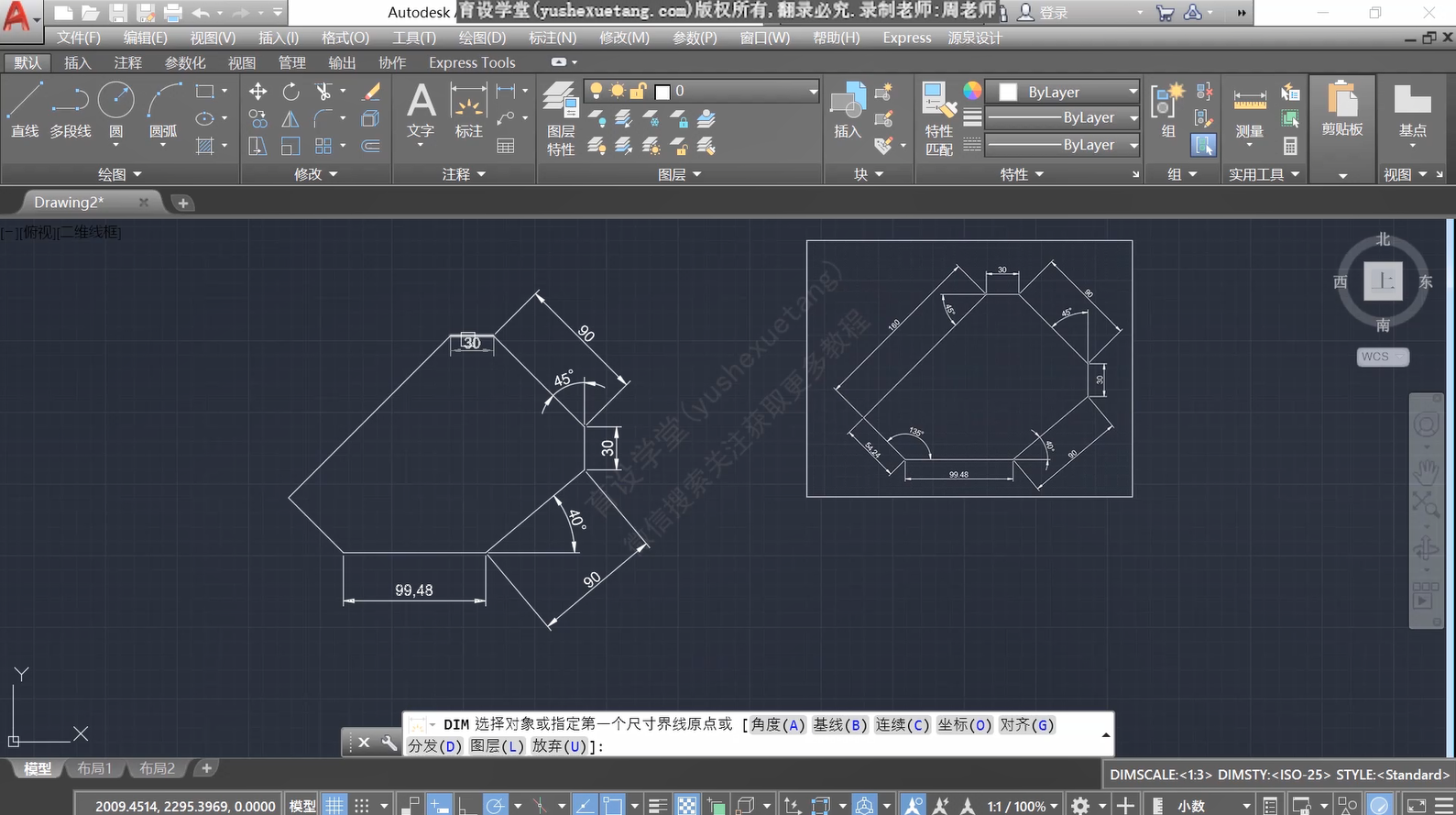1456x815 pixels.
Task: Click the Stretch tool icon
Action: 258,146
